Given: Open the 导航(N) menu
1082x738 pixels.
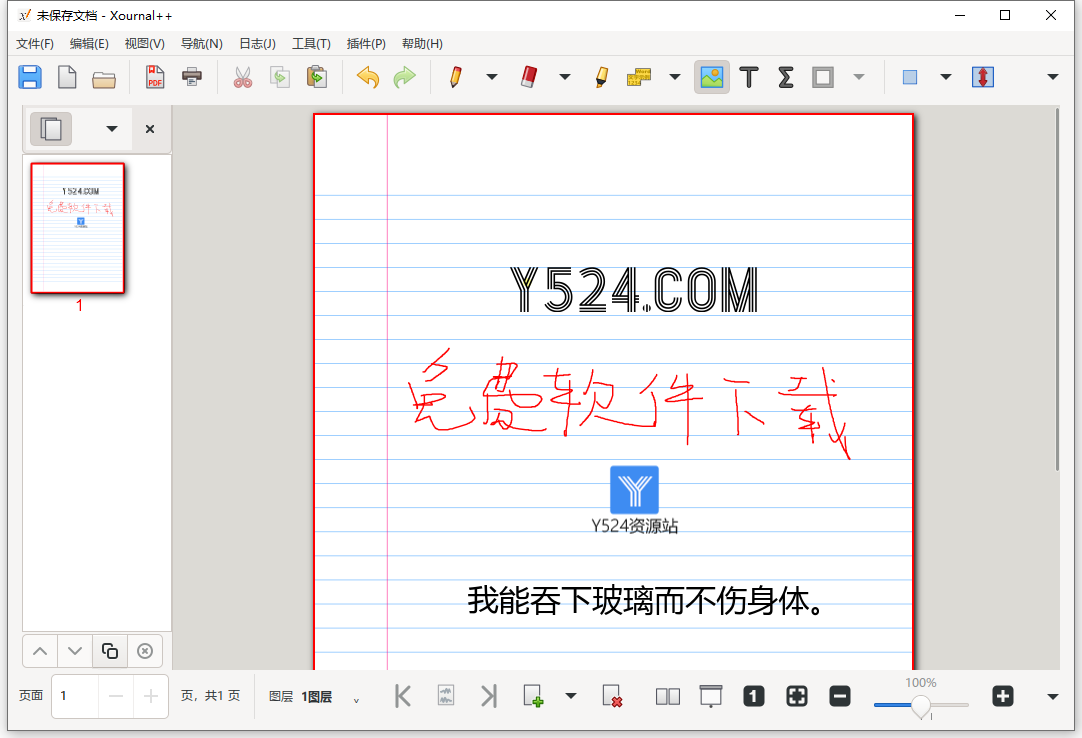Looking at the screenshot, I should [x=201, y=43].
